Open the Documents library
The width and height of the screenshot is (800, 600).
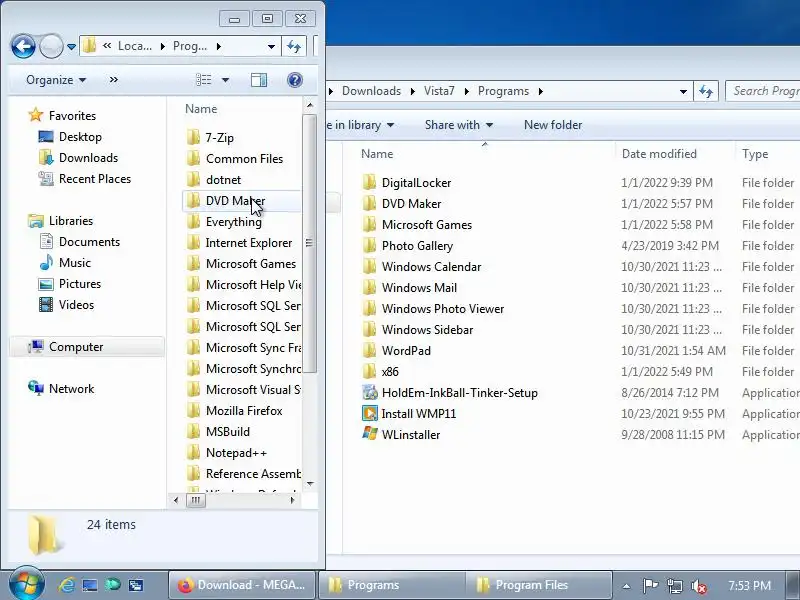(89, 242)
